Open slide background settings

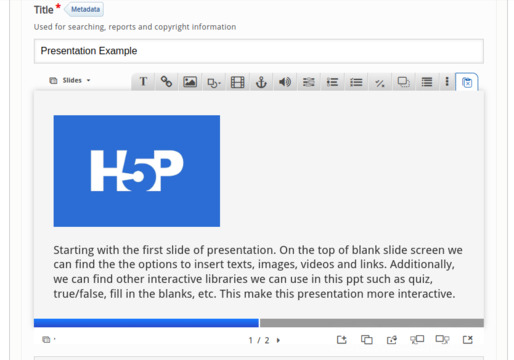392,340
